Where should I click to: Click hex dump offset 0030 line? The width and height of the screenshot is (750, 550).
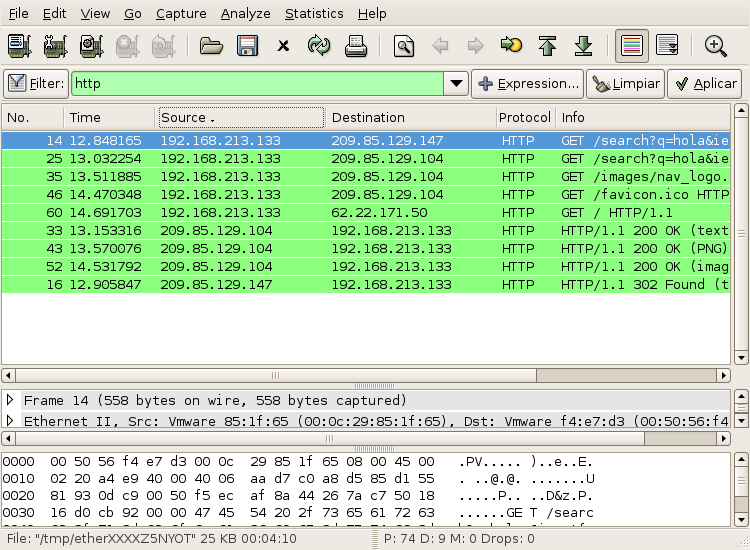[x=298, y=513]
